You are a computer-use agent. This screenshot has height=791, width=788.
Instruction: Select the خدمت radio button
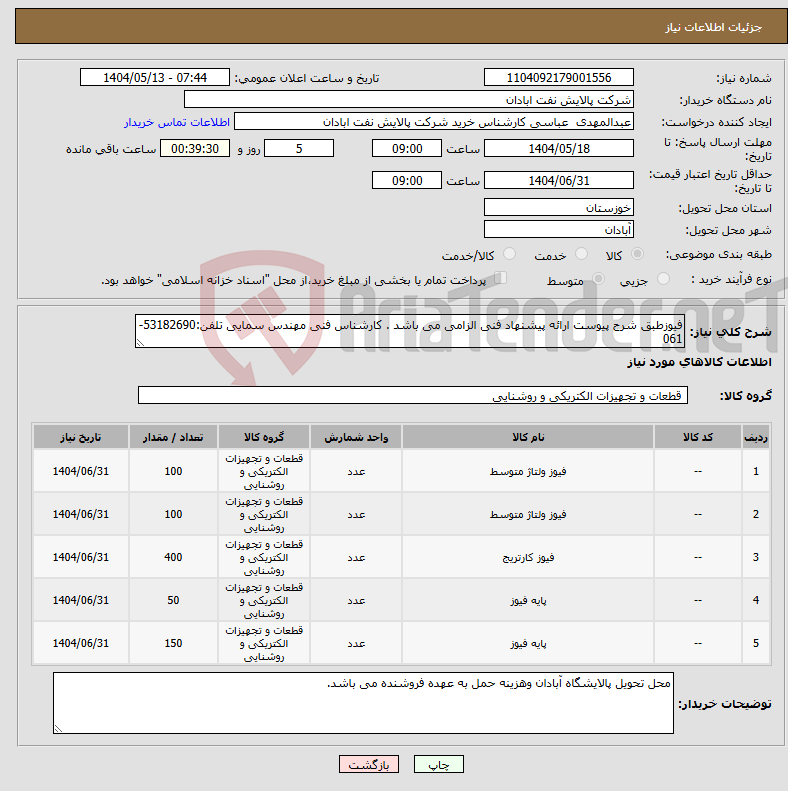pos(581,254)
